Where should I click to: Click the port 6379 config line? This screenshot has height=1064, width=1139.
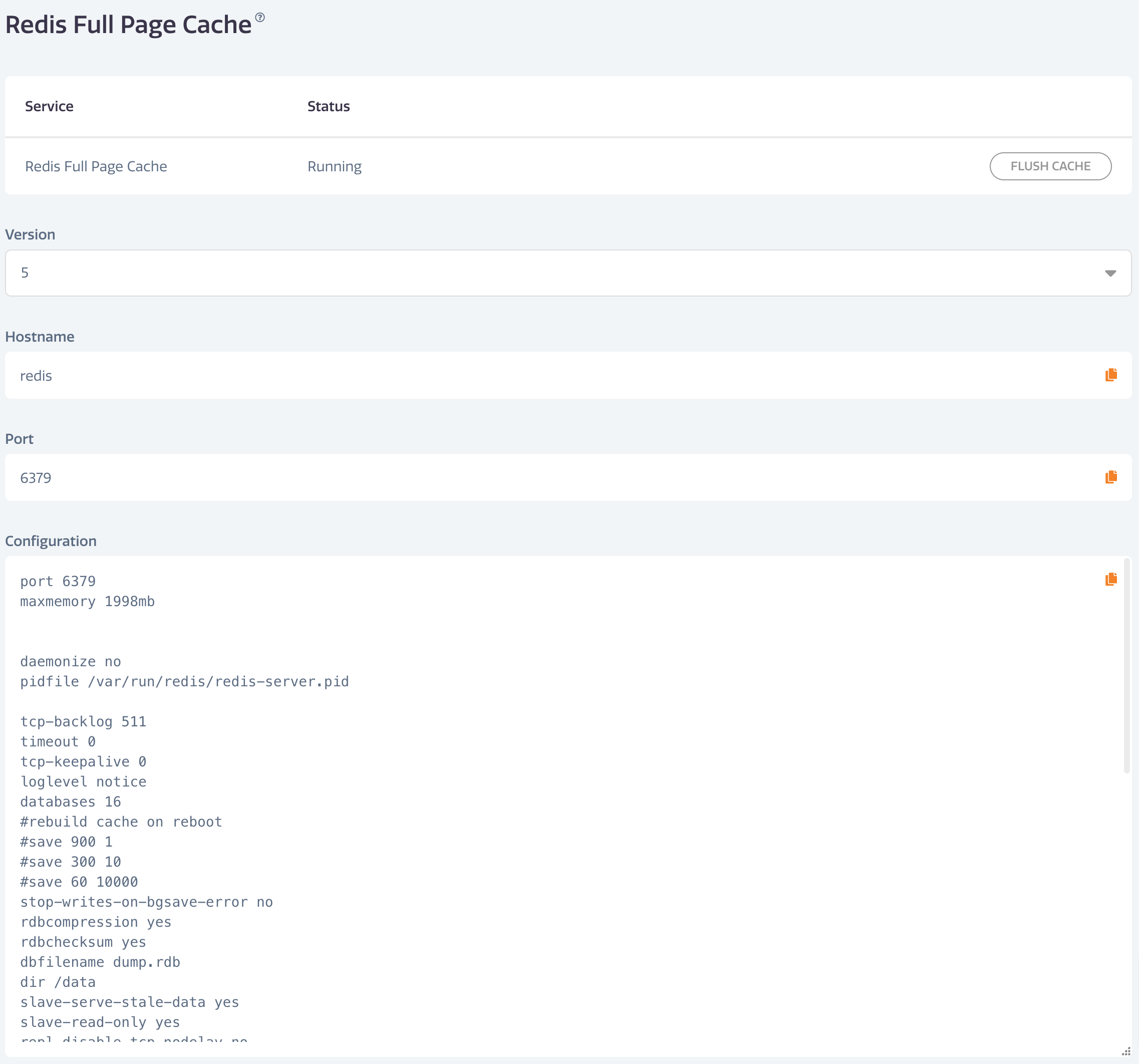click(57, 581)
